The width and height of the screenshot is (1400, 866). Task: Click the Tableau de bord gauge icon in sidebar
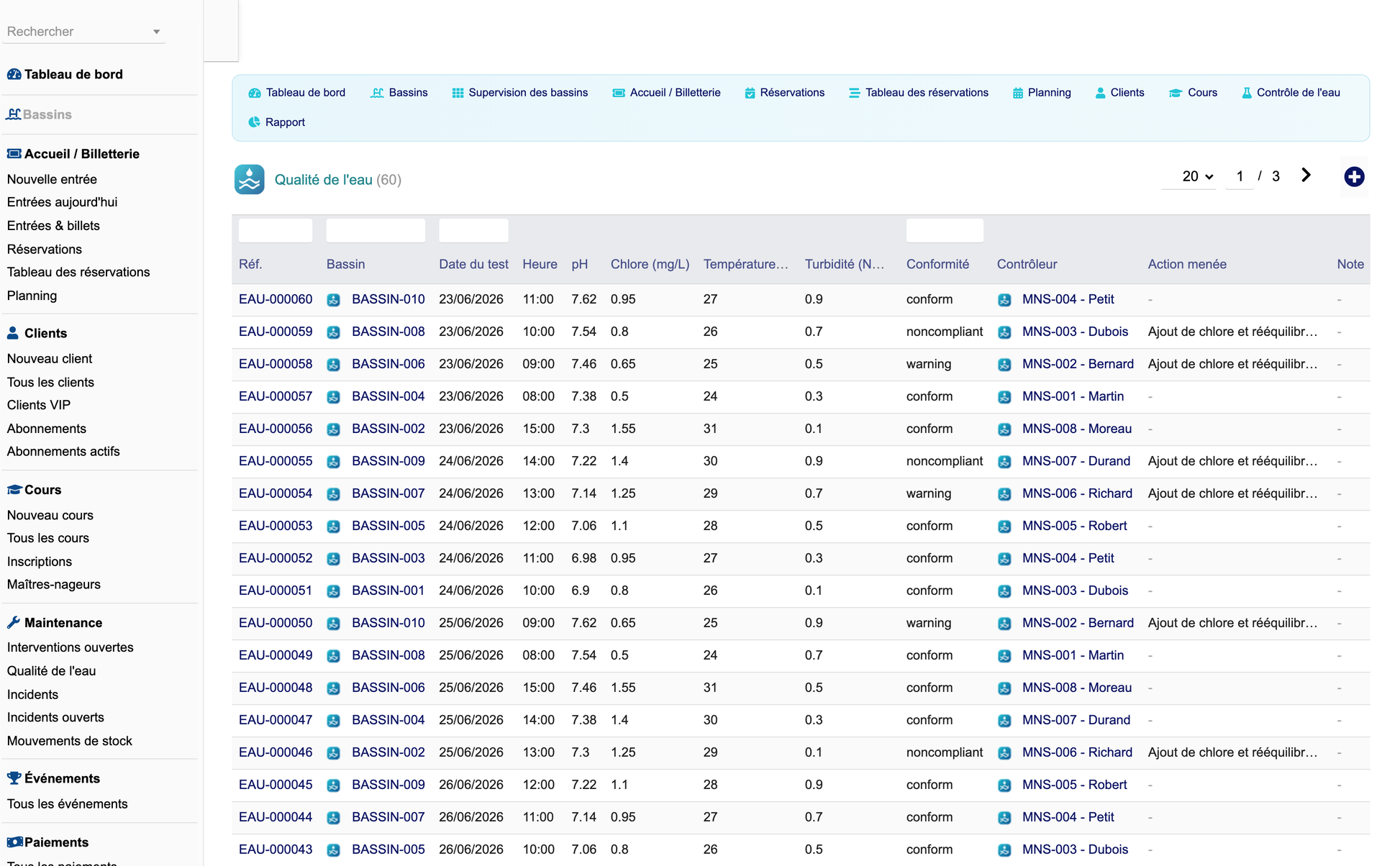click(14, 74)
